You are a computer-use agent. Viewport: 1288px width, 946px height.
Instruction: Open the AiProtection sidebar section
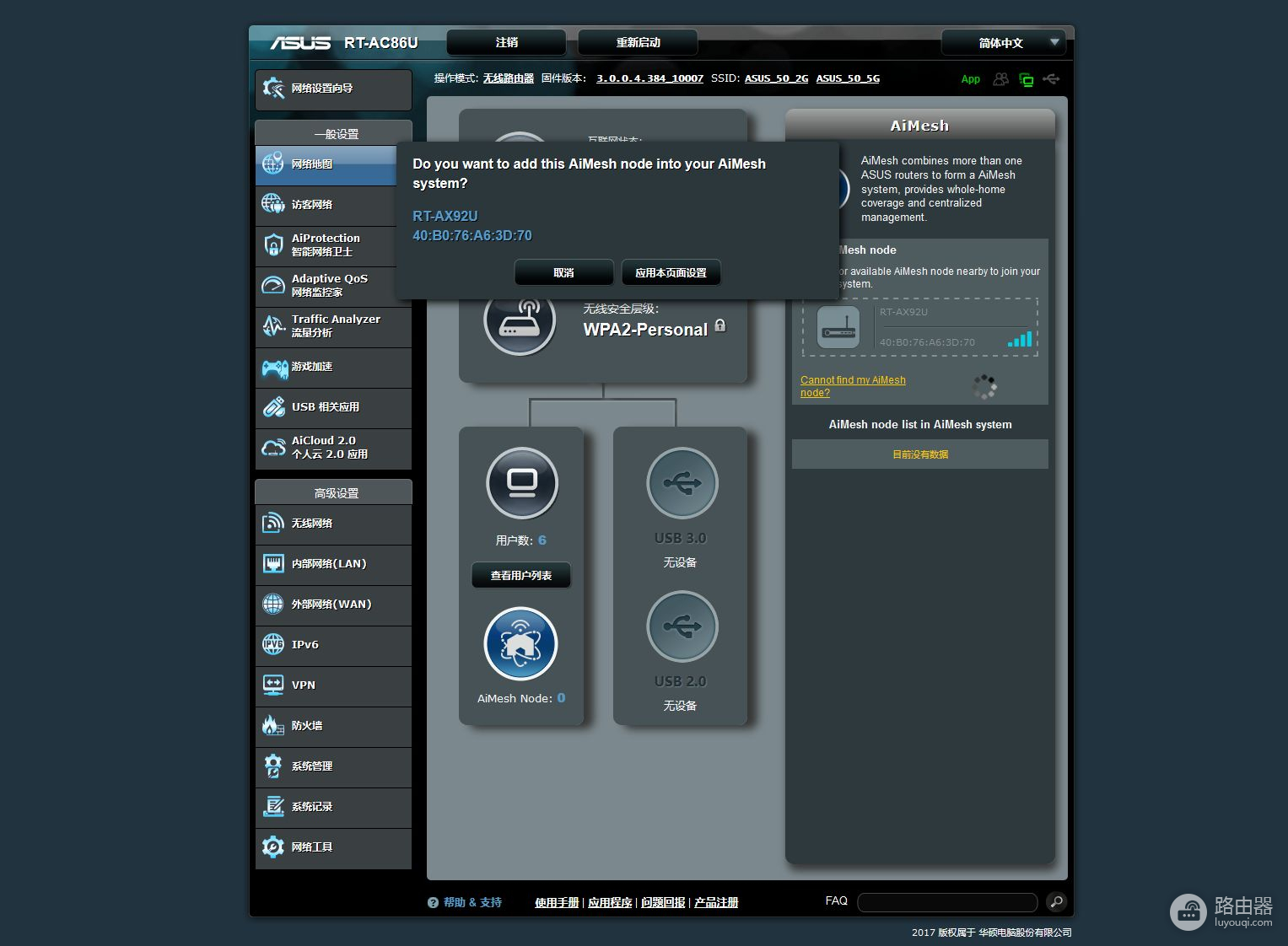tap(333, 245)
